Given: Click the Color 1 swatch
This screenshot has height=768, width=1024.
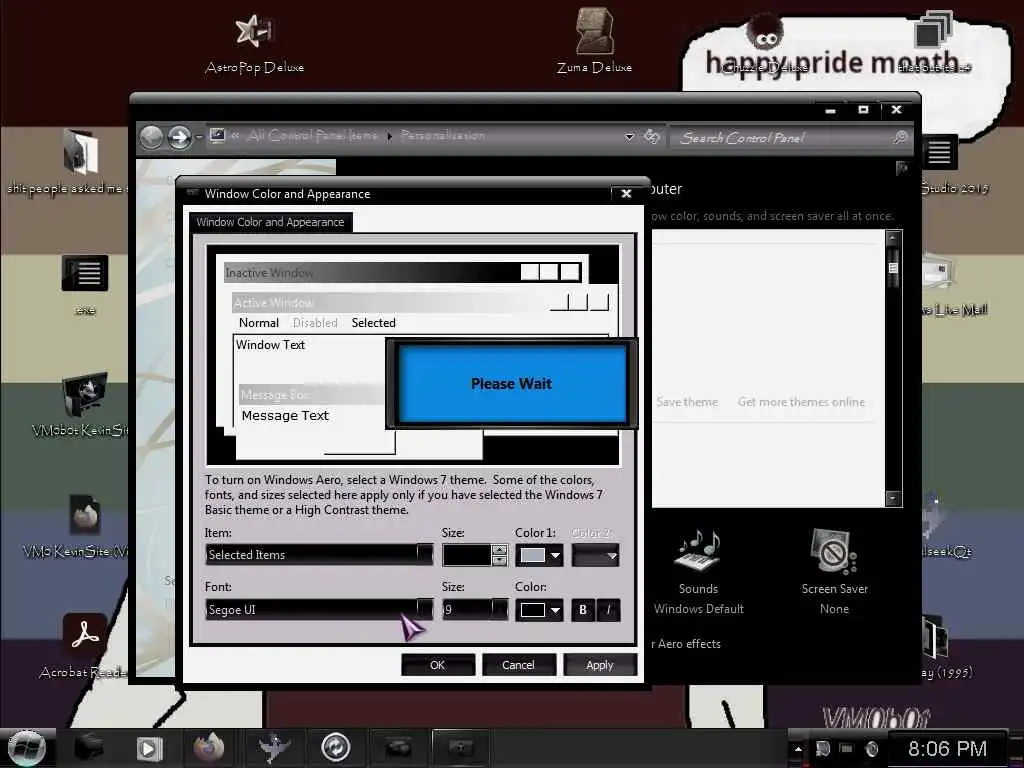Looking at the screenshot, I should 532,556.
